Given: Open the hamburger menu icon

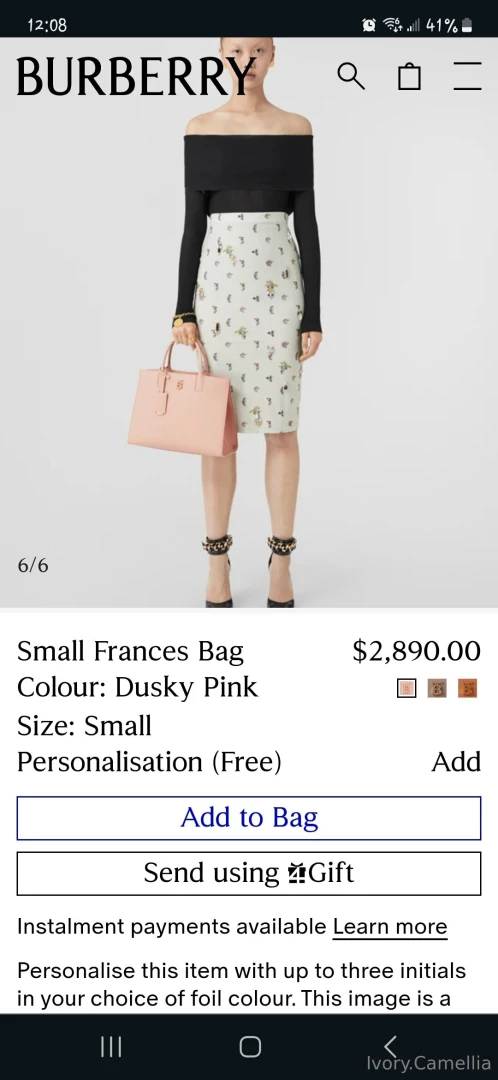Looking at the screenshot, I should coord(467,76).
